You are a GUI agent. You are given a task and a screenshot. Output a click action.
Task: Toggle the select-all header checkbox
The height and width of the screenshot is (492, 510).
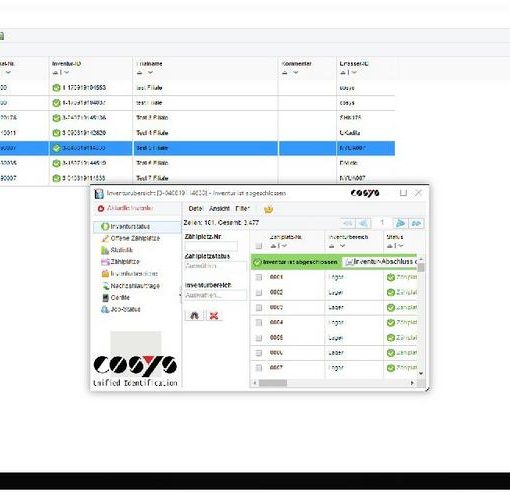[x=259, y=246]
